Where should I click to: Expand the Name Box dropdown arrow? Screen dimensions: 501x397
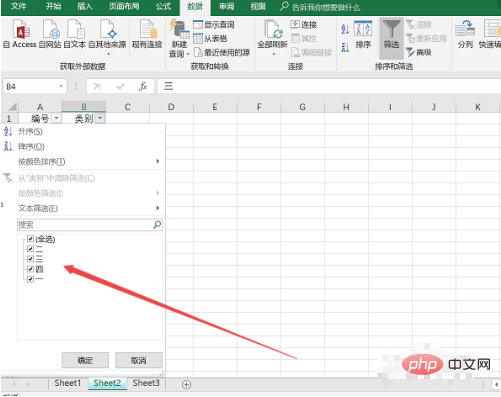[61, 86]
